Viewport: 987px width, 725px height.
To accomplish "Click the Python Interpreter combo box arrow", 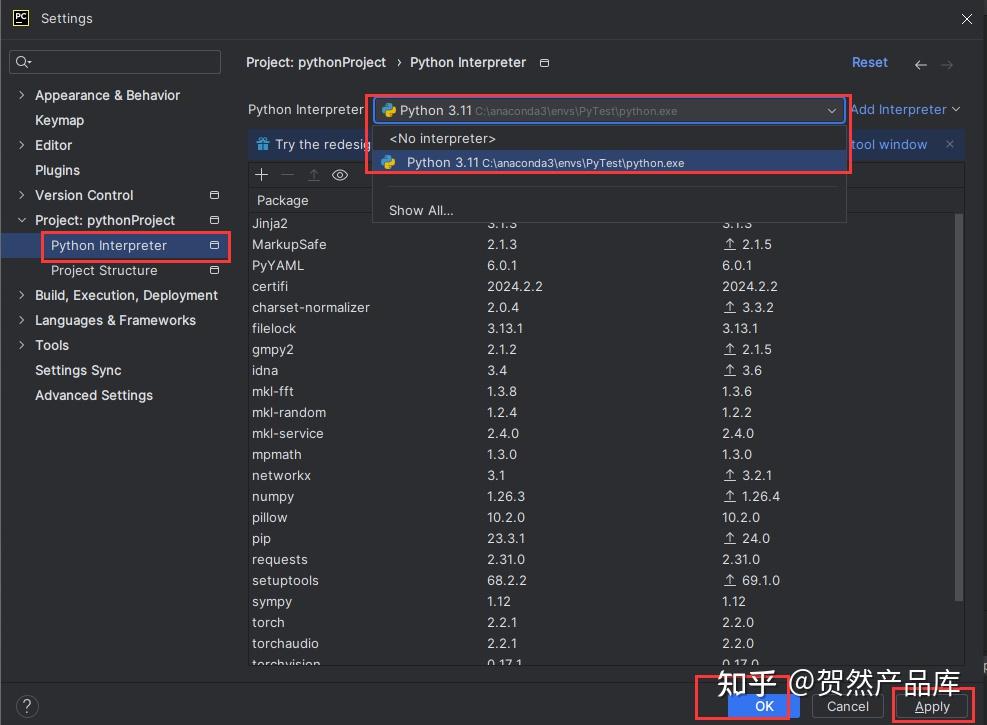I will [832, 111].
